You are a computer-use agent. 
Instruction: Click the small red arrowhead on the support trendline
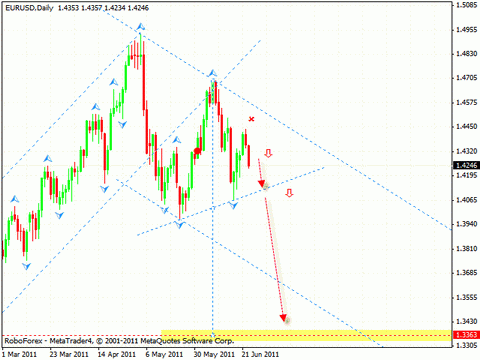click(x=262, y=184)
